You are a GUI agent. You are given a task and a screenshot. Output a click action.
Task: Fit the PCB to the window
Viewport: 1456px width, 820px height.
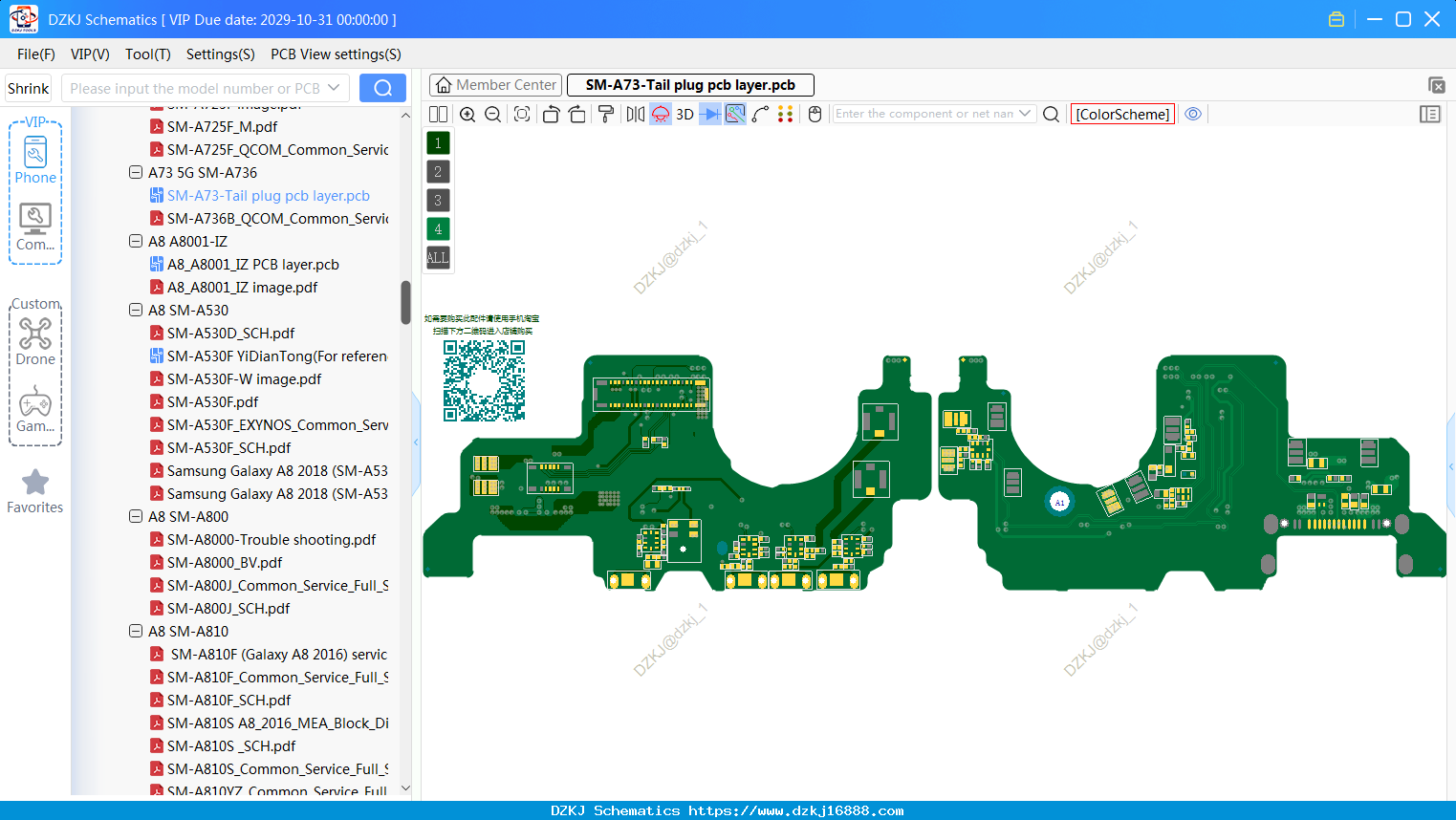(x=522, y=114)
